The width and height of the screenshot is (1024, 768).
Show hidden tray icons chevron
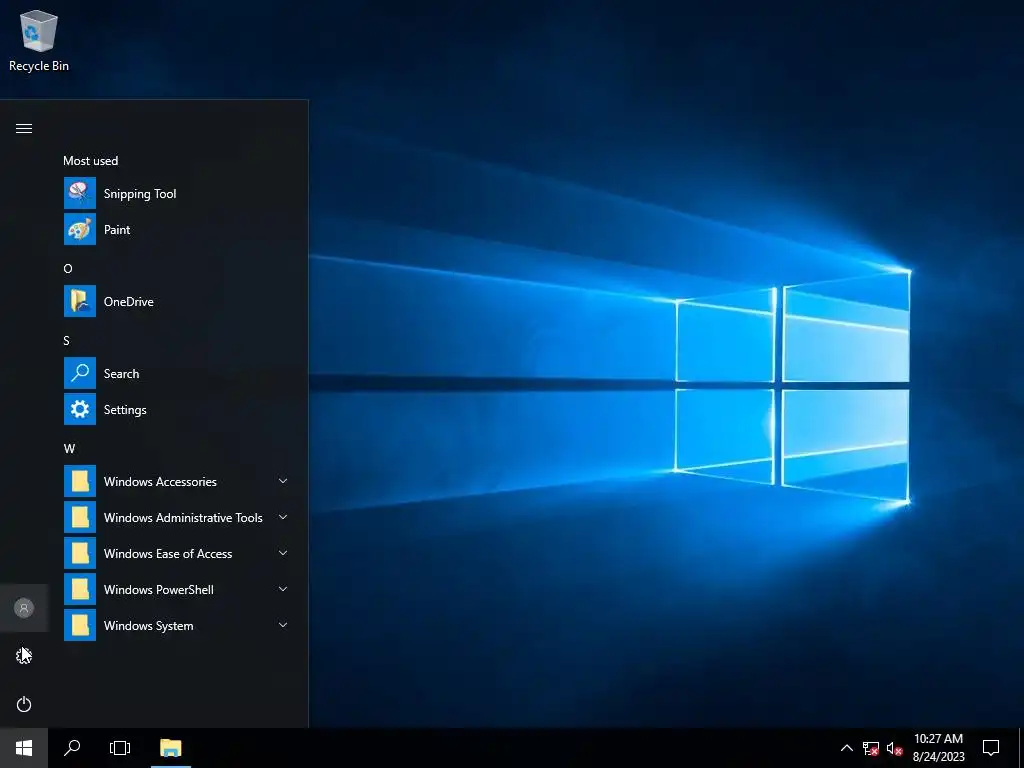pyautogui.click(x=846, y=748)
